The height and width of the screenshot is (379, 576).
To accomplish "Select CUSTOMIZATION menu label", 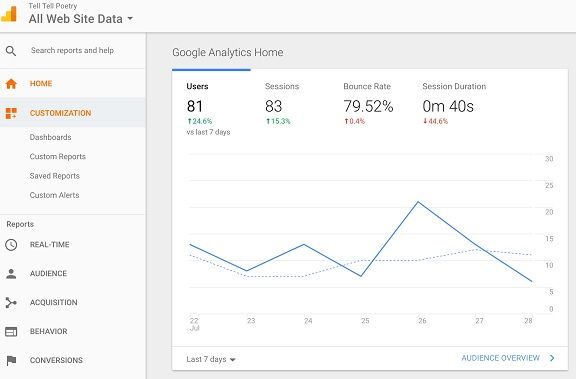I will [x=60, y=113].
